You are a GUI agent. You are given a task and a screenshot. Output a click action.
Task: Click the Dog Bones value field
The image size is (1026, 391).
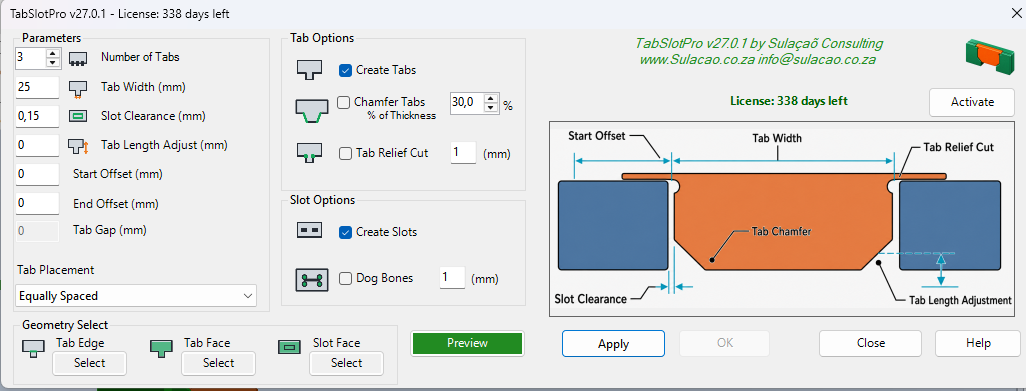pos(452,278)
